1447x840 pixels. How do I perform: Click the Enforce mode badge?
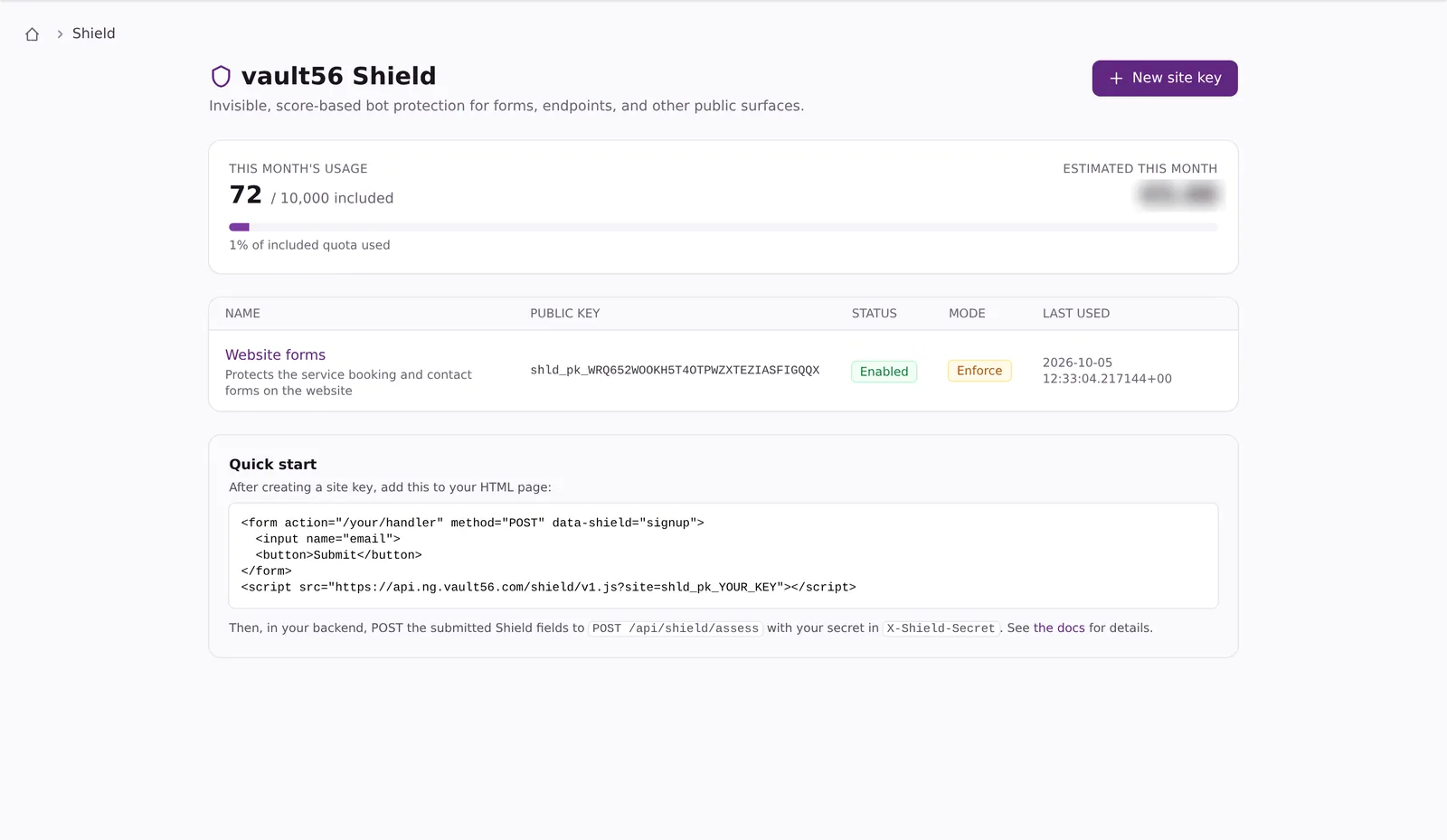979,371
